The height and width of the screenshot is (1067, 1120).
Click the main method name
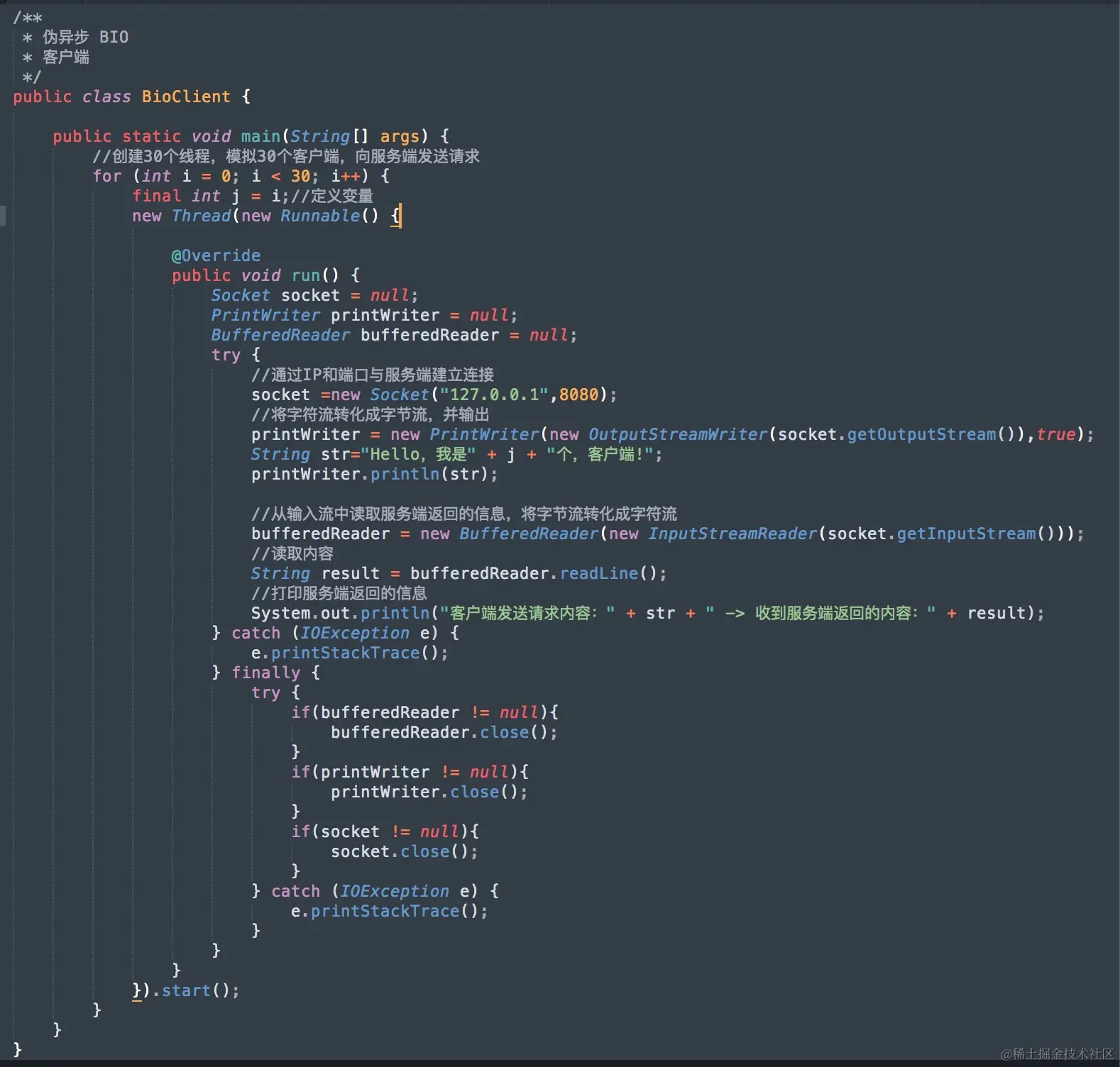tap(260, 136)
